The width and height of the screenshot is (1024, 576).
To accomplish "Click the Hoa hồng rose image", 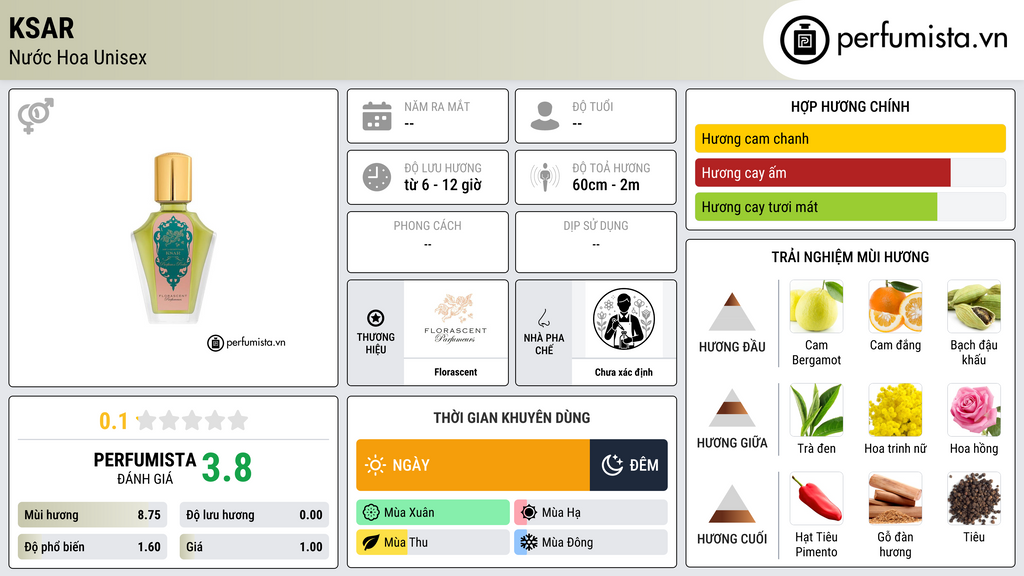I will [974, 410].
